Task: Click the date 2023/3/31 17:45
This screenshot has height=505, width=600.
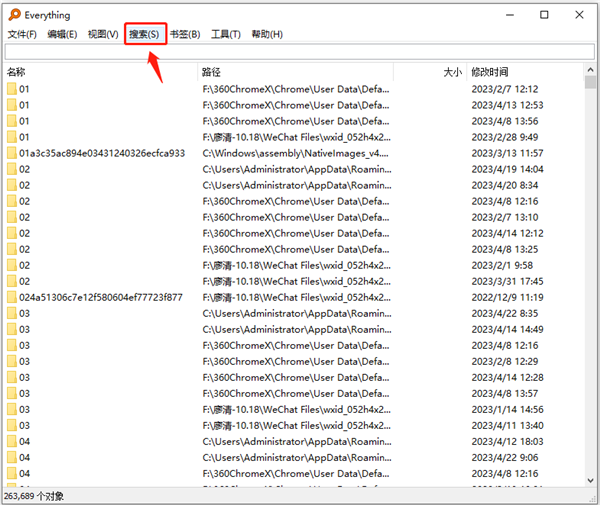Action: pyautogui.click(x=507, y=282)
